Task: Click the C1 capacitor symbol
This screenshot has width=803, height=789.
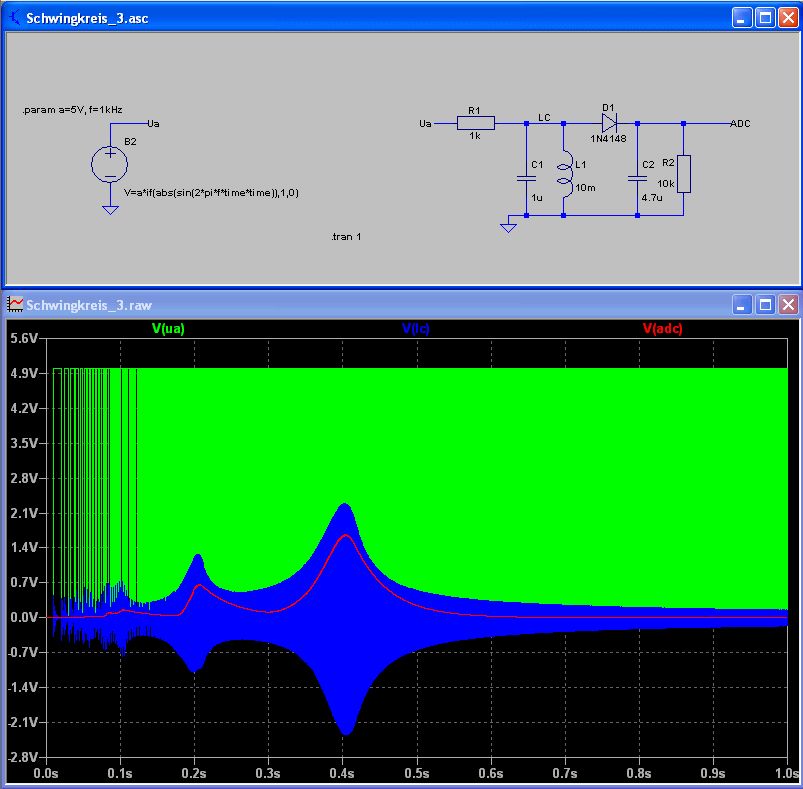Action: pos(525,178)
